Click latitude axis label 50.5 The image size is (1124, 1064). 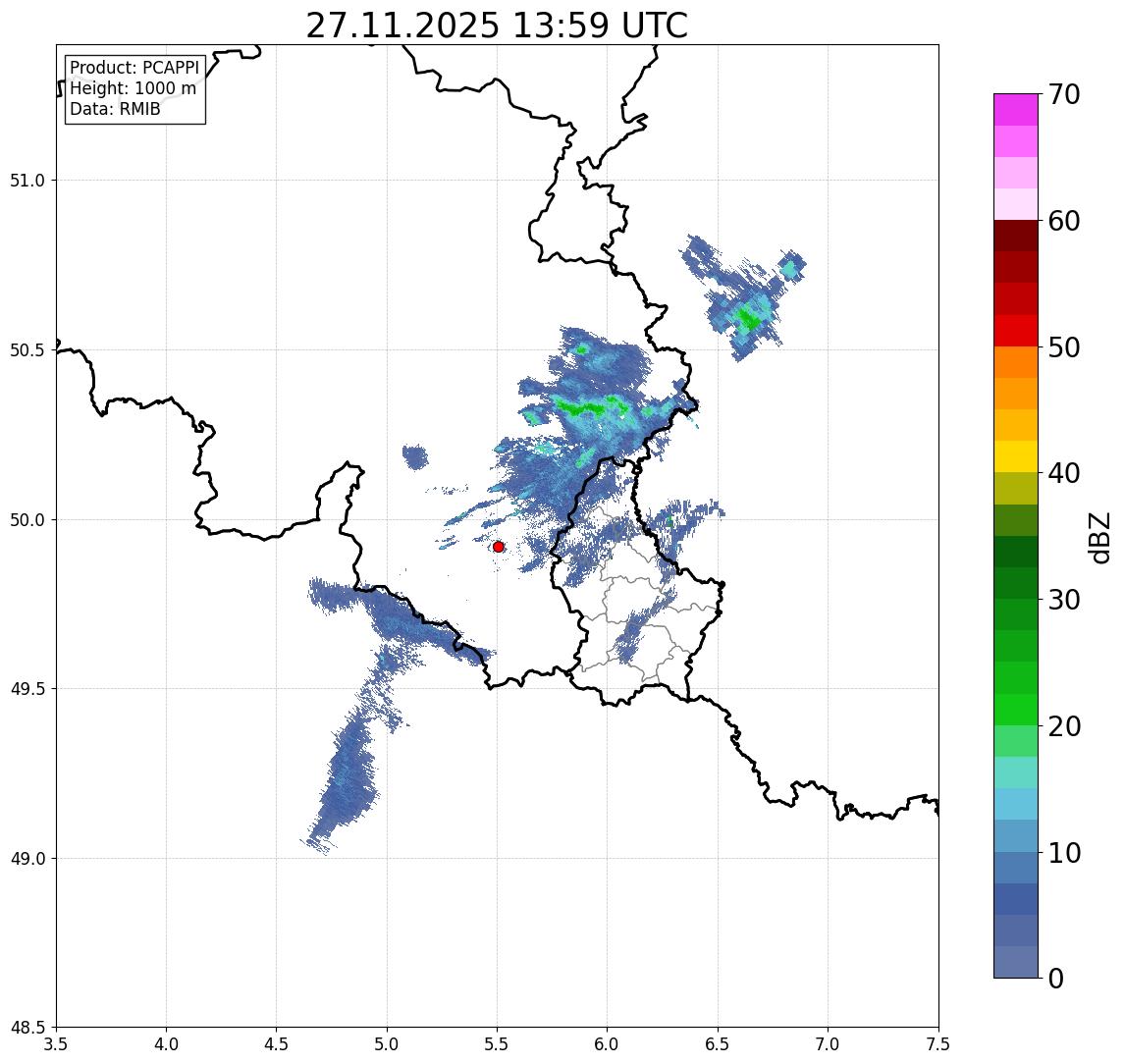[27, 350]
